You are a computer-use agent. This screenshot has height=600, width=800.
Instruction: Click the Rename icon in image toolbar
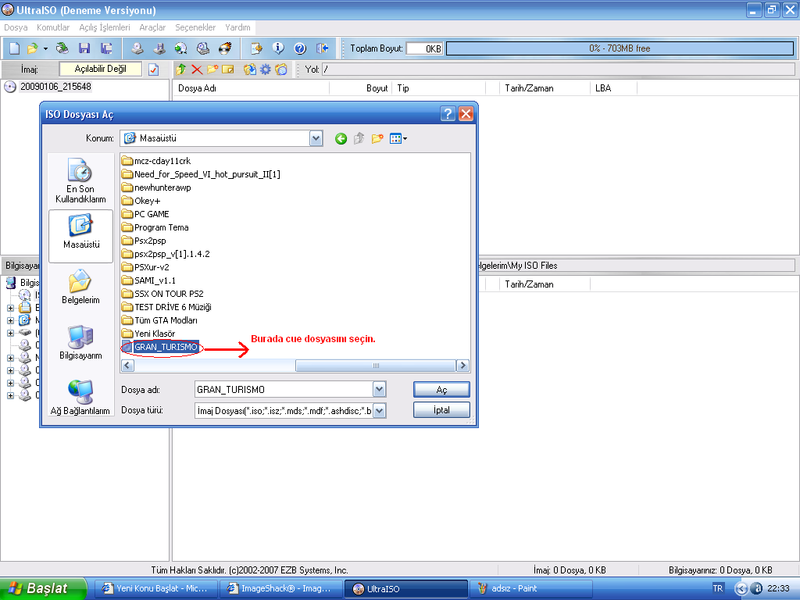[x=228, y=69]
